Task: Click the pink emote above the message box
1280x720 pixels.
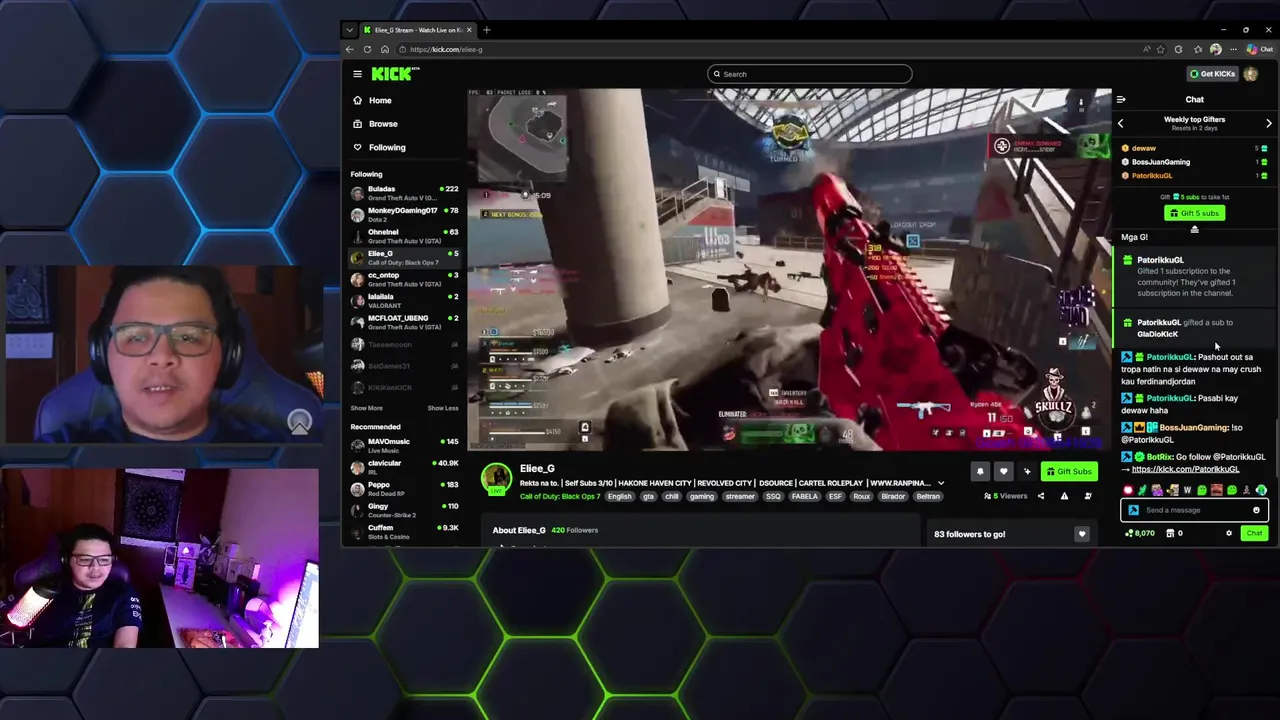Action: 1128,491
